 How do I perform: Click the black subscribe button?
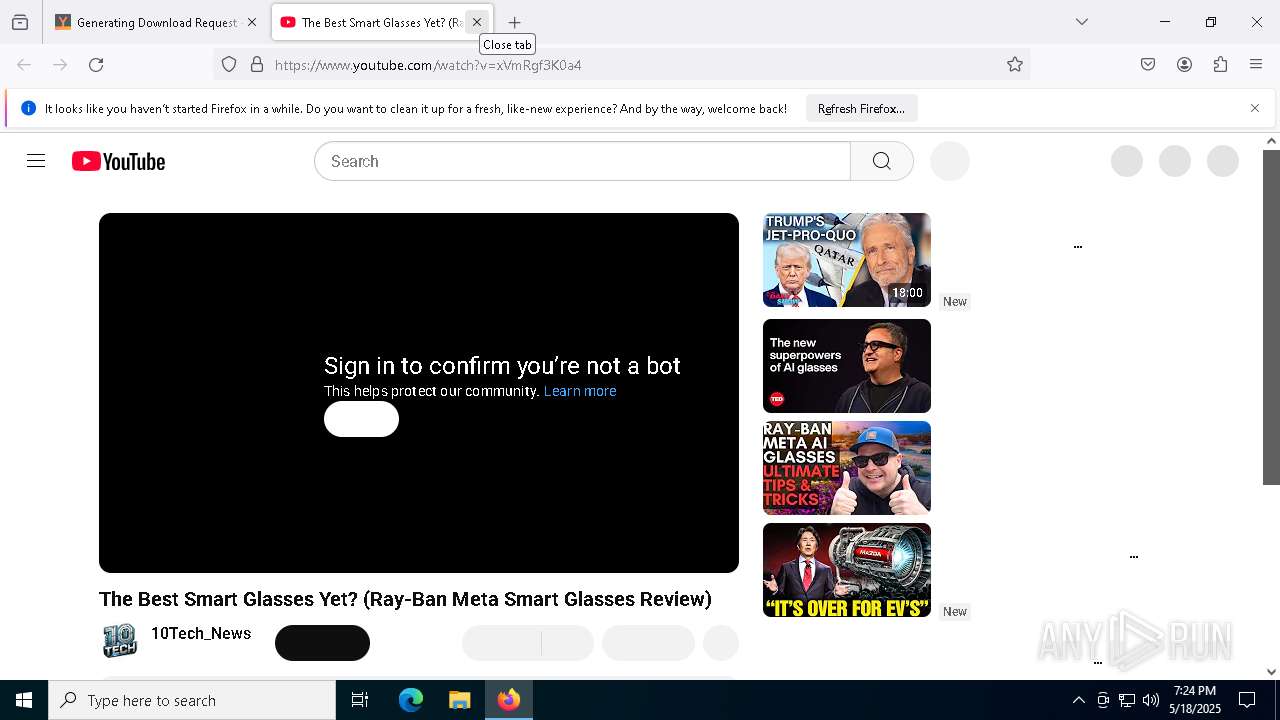click(322, 643)
